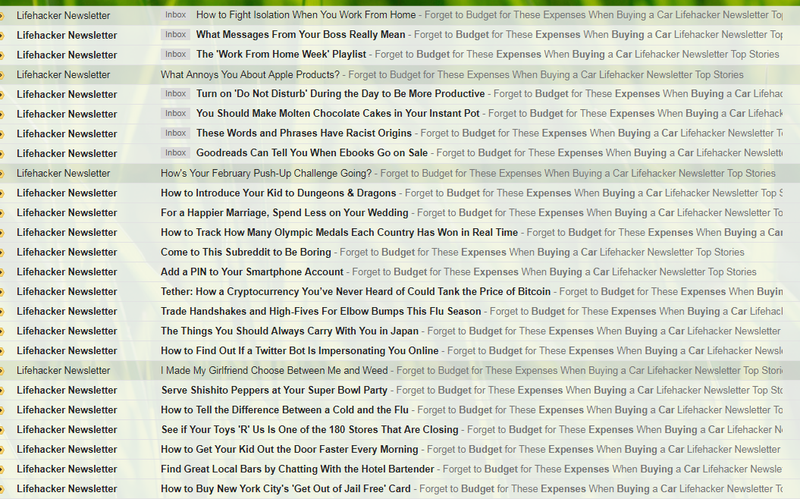This screenshot has width=800, height=499.
Task: Open the Molten Chocolate Cakes Instant Pot email
Action: point(338,113)
